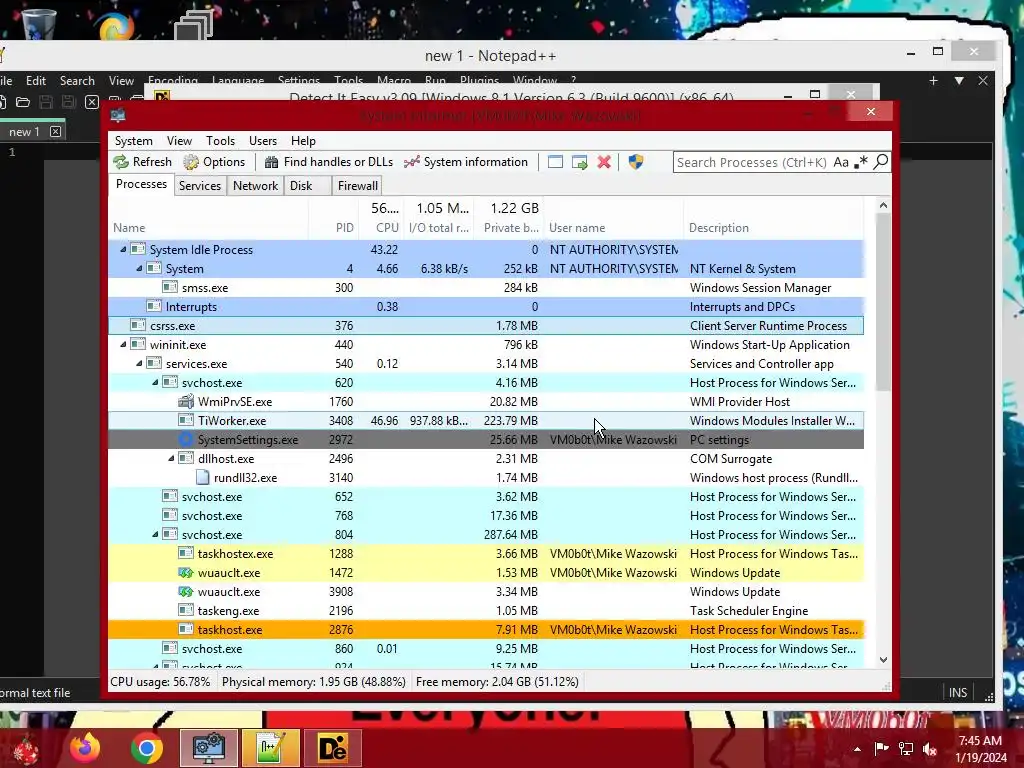The width and height of the screenshot is (1024, 768).
Task: Open Google Chrome from the taskbar
Action: tap(146, 748)
